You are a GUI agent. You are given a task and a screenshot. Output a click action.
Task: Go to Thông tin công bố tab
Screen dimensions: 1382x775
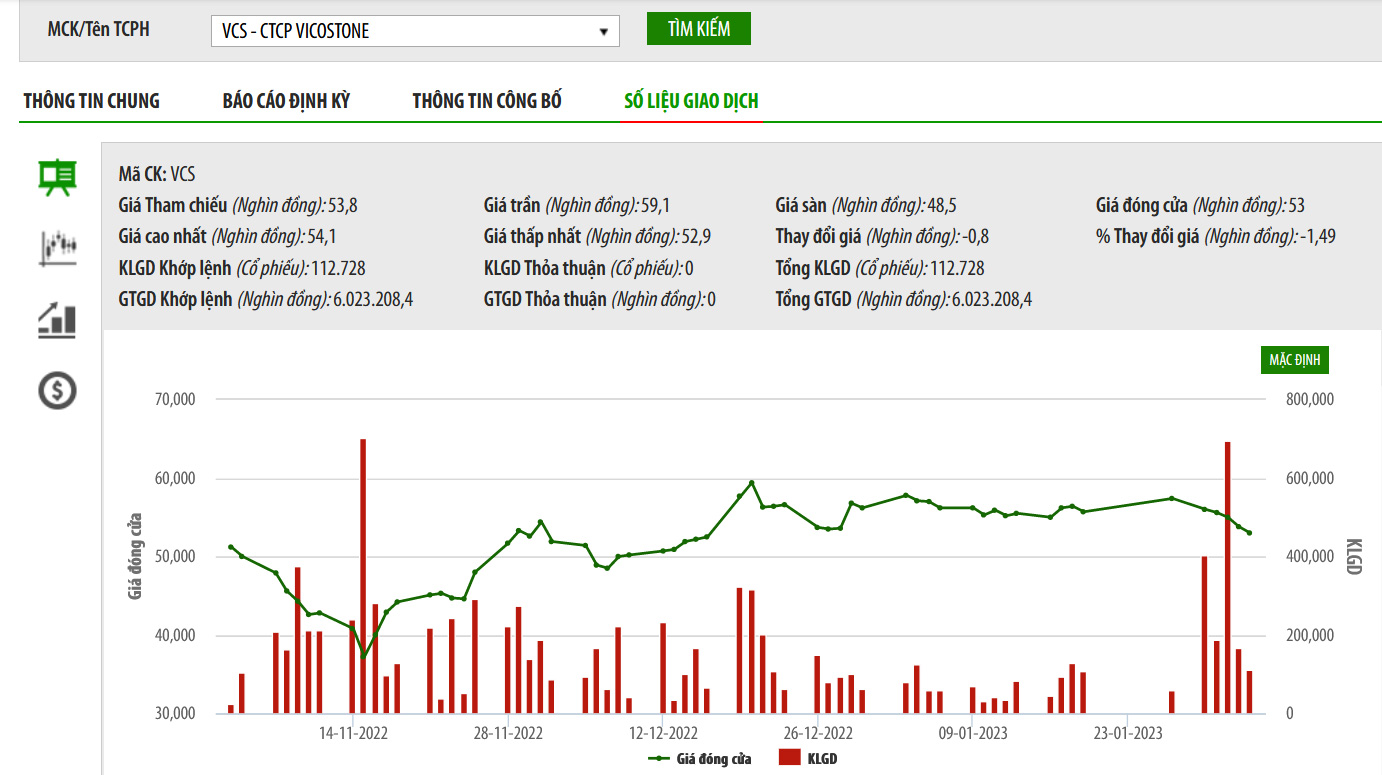[x=487, y=101]
